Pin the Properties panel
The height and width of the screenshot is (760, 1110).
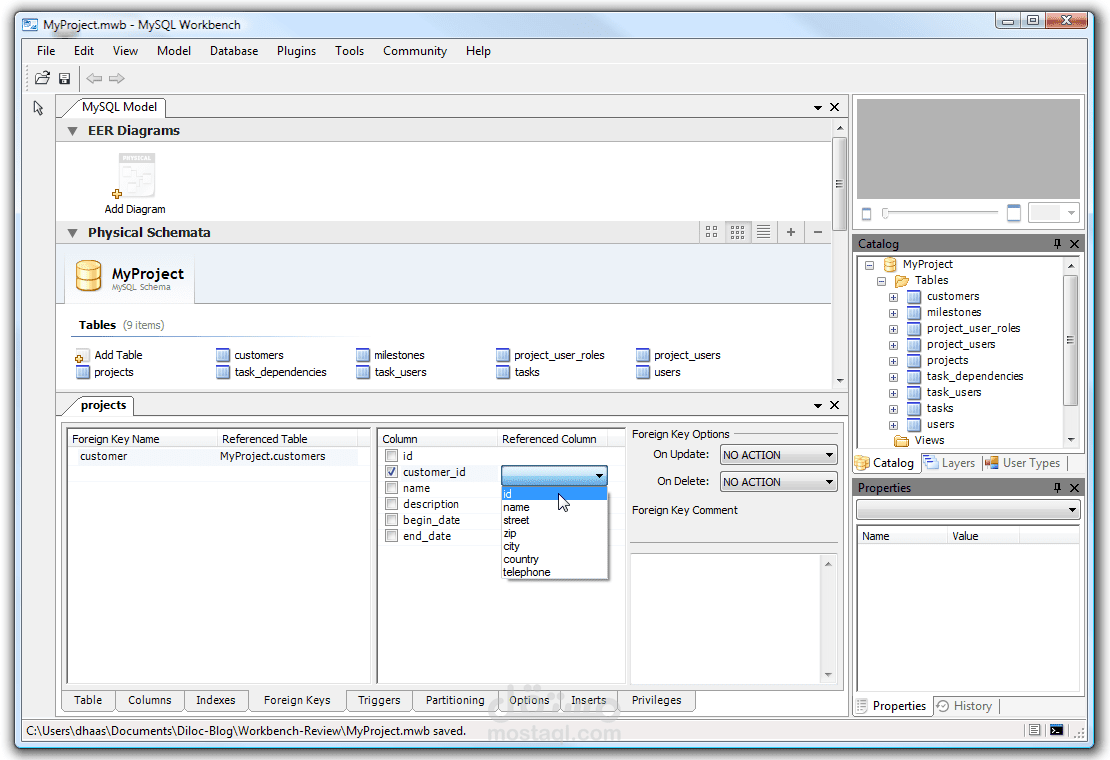pos(1058,488)
